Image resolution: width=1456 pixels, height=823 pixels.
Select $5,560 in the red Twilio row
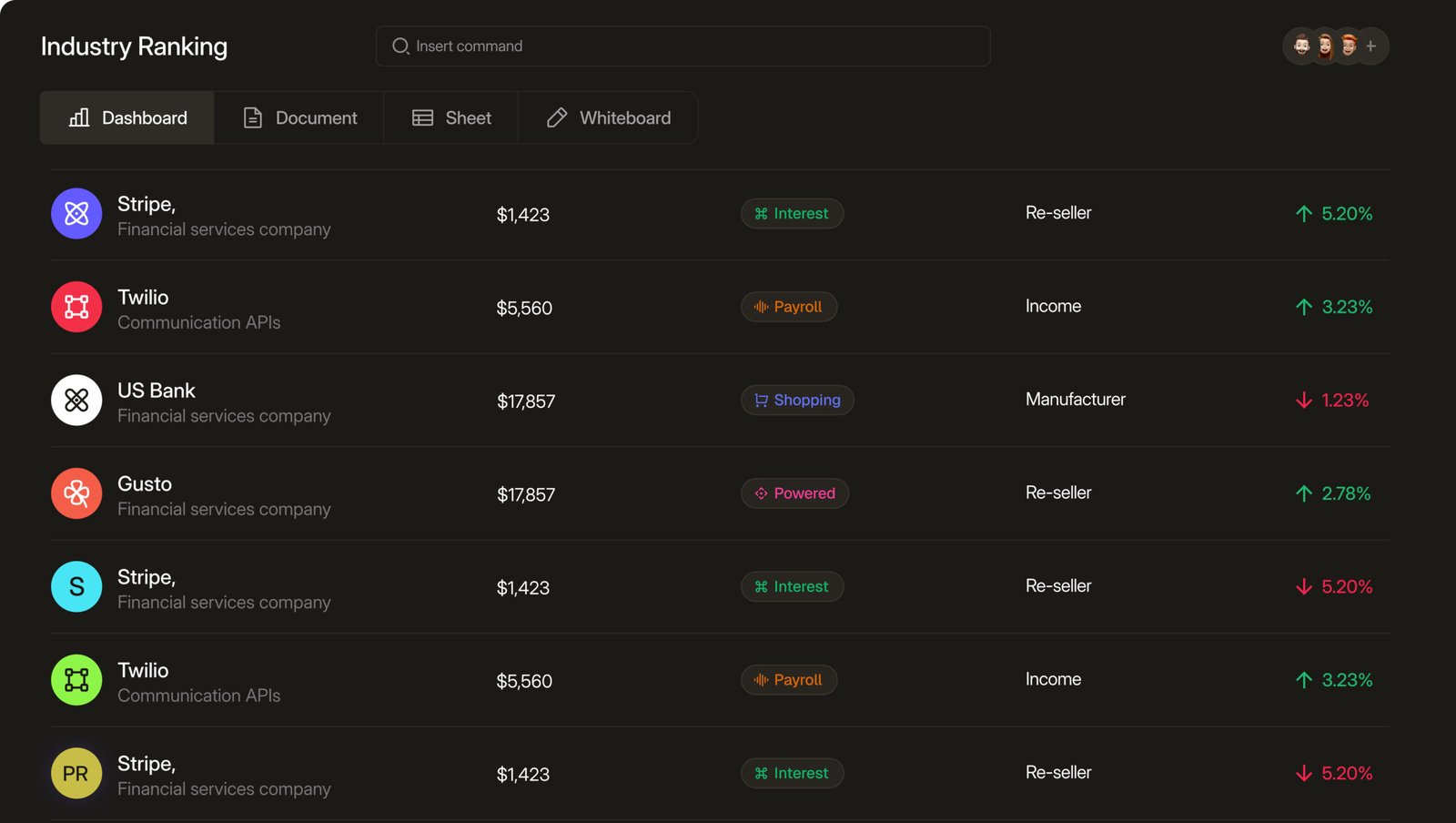click(524, 308)
